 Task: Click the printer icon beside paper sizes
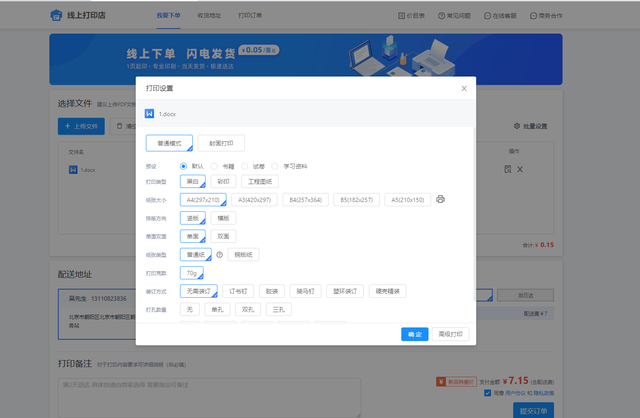click(x=440, y=200)
